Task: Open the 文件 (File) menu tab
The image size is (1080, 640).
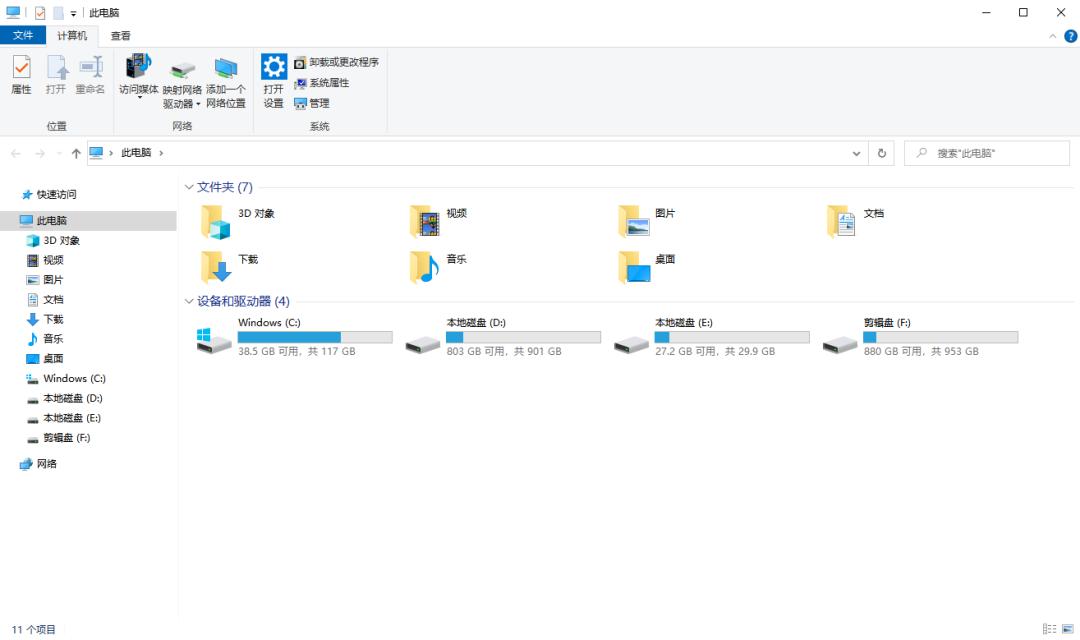Action: tap(23, 35)
